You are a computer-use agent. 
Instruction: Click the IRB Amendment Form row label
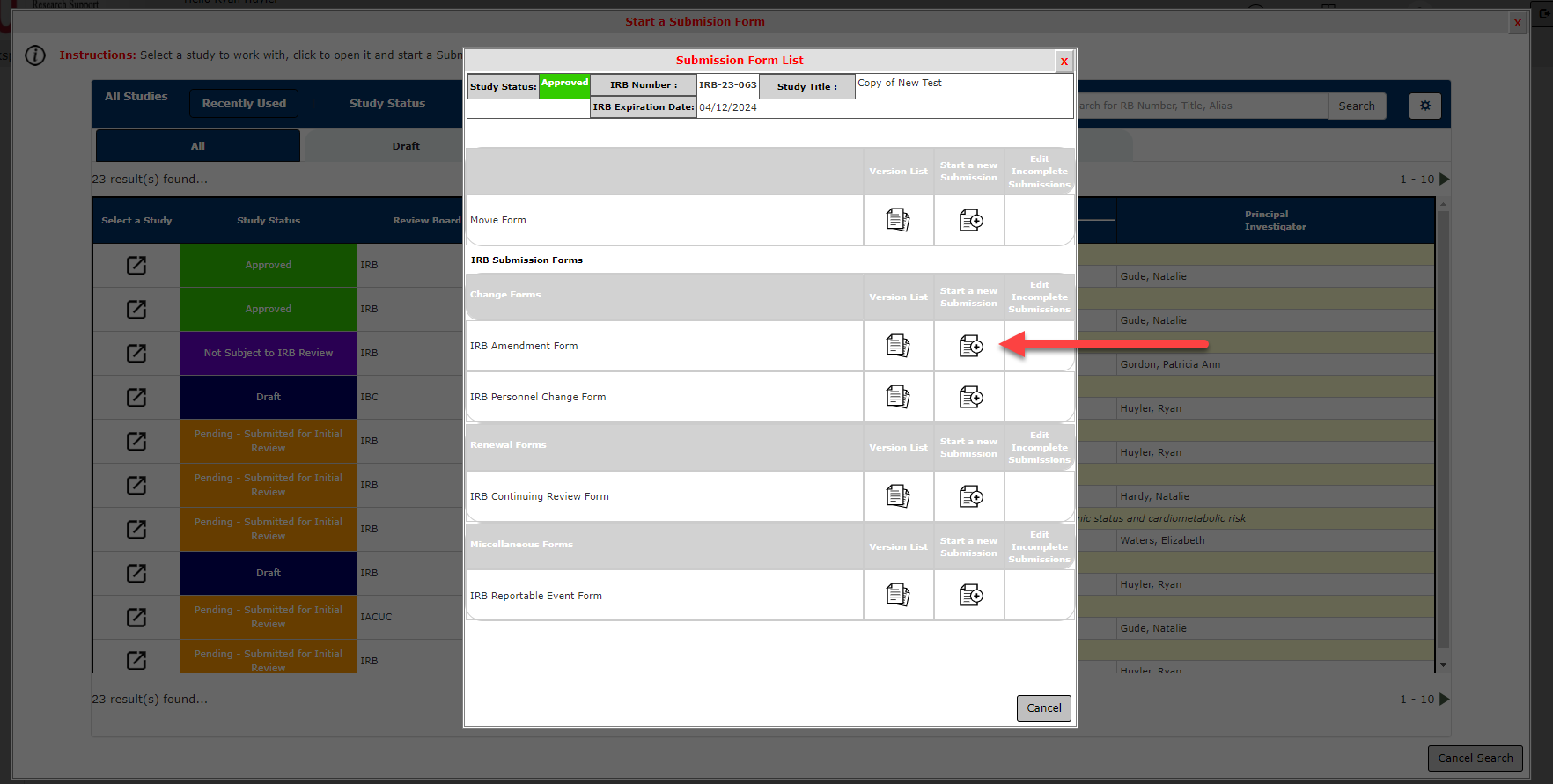524,347
